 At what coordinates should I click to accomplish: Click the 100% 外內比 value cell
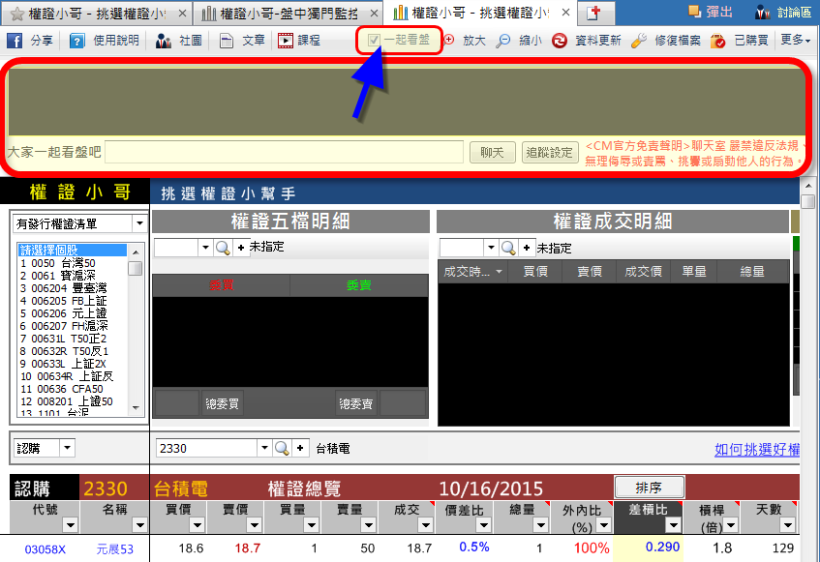pyautogui.click(x=582, y=548)
